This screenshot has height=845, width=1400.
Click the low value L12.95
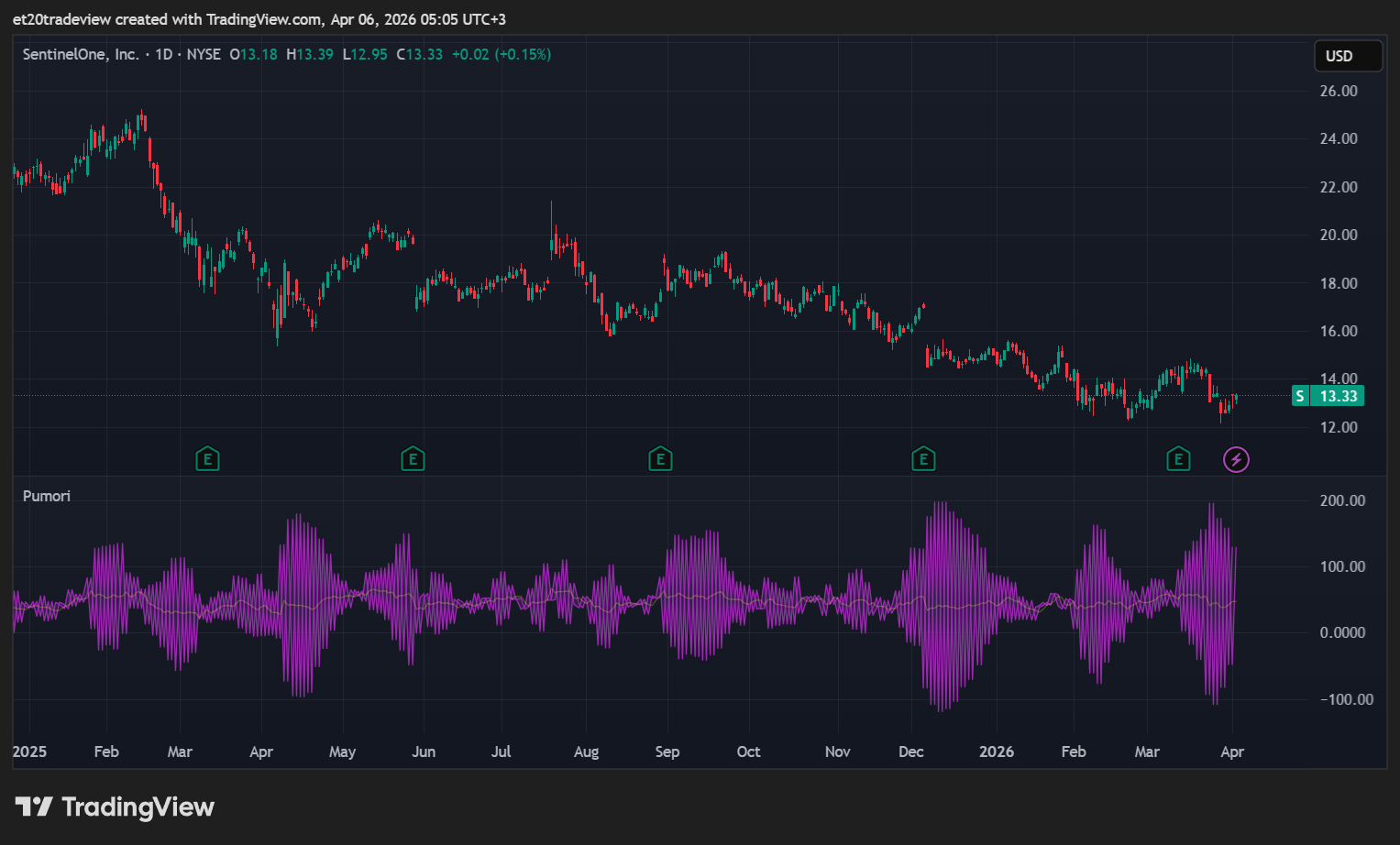365,54
